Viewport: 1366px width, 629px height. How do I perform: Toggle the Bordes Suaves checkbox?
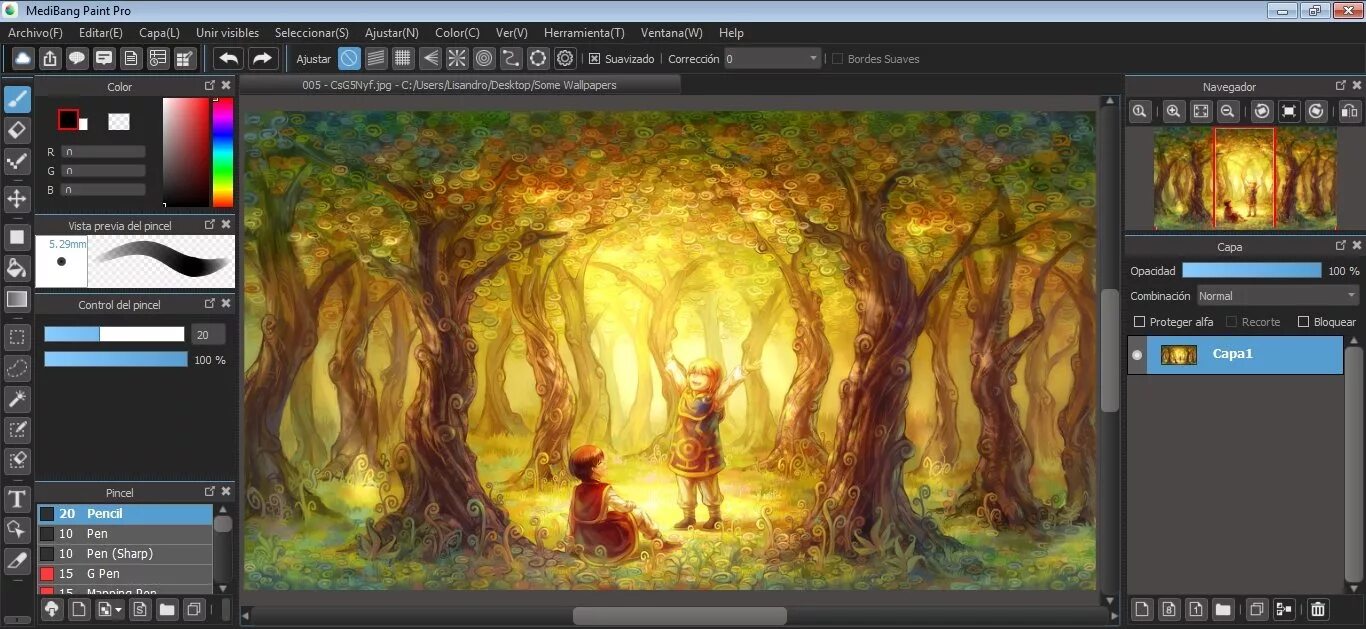[837, 59]
